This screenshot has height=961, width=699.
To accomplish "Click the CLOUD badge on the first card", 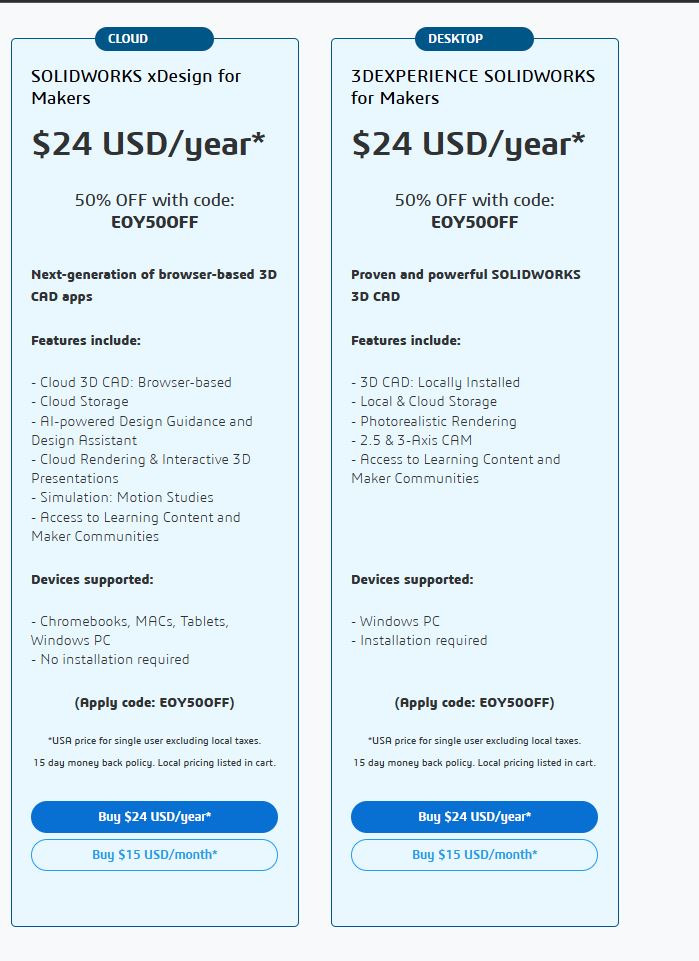I will pyautogui.click(x=127, y=39).
